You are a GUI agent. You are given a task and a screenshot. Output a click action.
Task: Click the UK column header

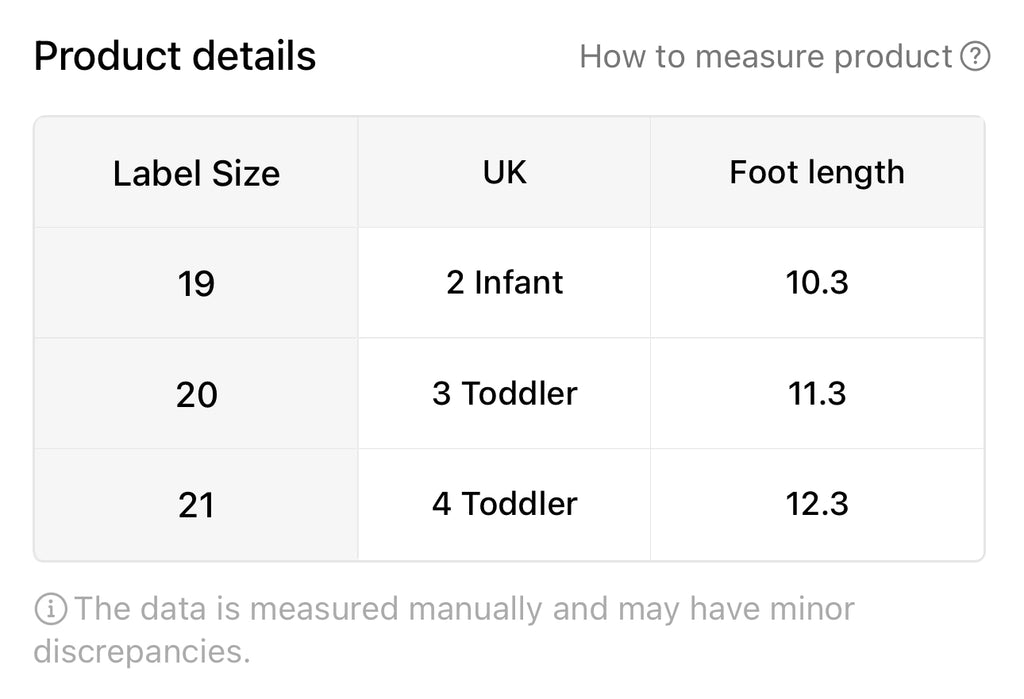(x=504, y=173)
